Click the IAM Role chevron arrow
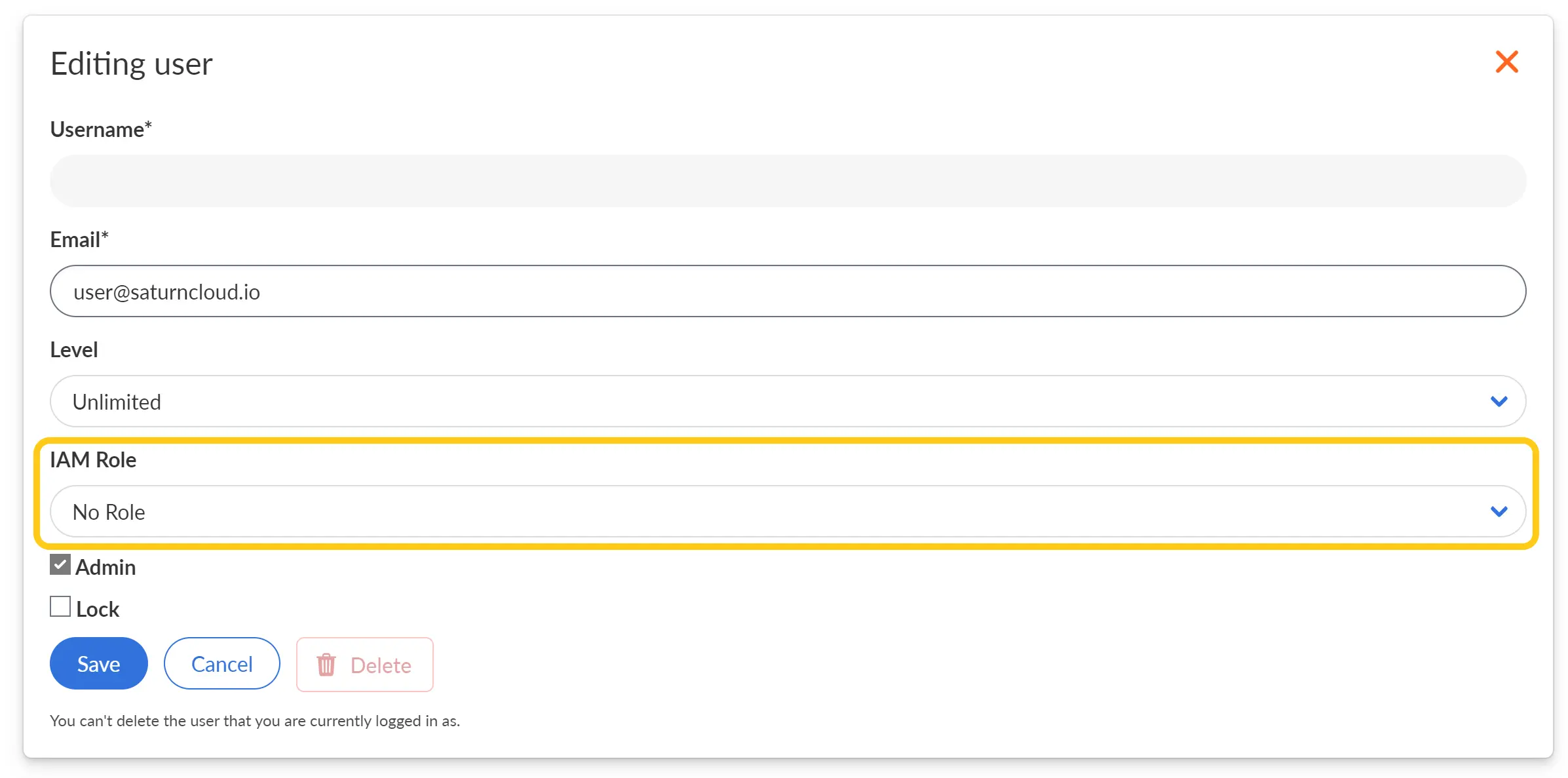1568x778 pixels. 1498,511
